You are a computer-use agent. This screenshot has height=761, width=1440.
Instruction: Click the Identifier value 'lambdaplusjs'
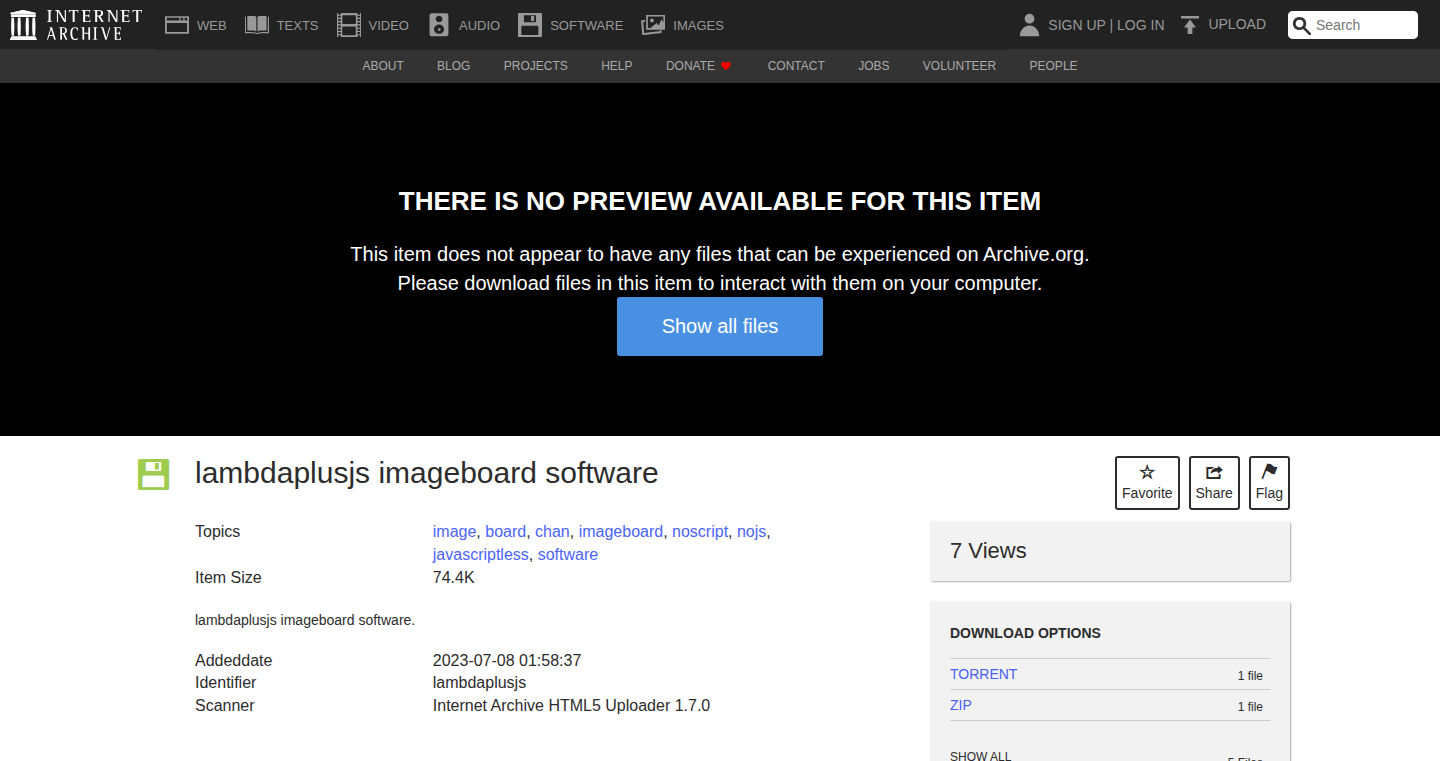[479, 683]
